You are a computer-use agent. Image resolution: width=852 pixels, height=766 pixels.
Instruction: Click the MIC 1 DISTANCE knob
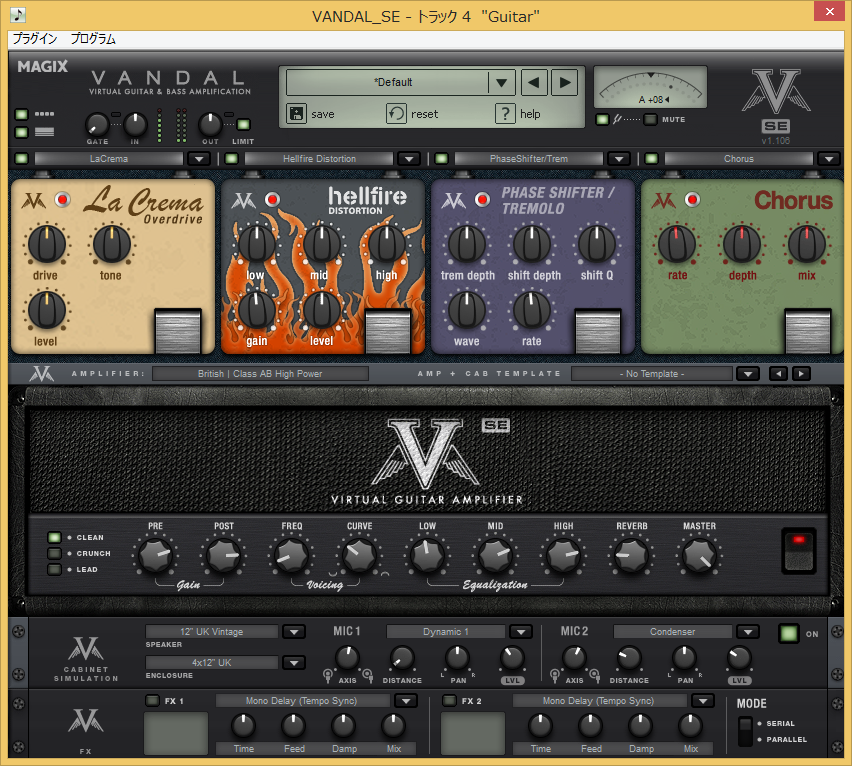tap(402, 658)
